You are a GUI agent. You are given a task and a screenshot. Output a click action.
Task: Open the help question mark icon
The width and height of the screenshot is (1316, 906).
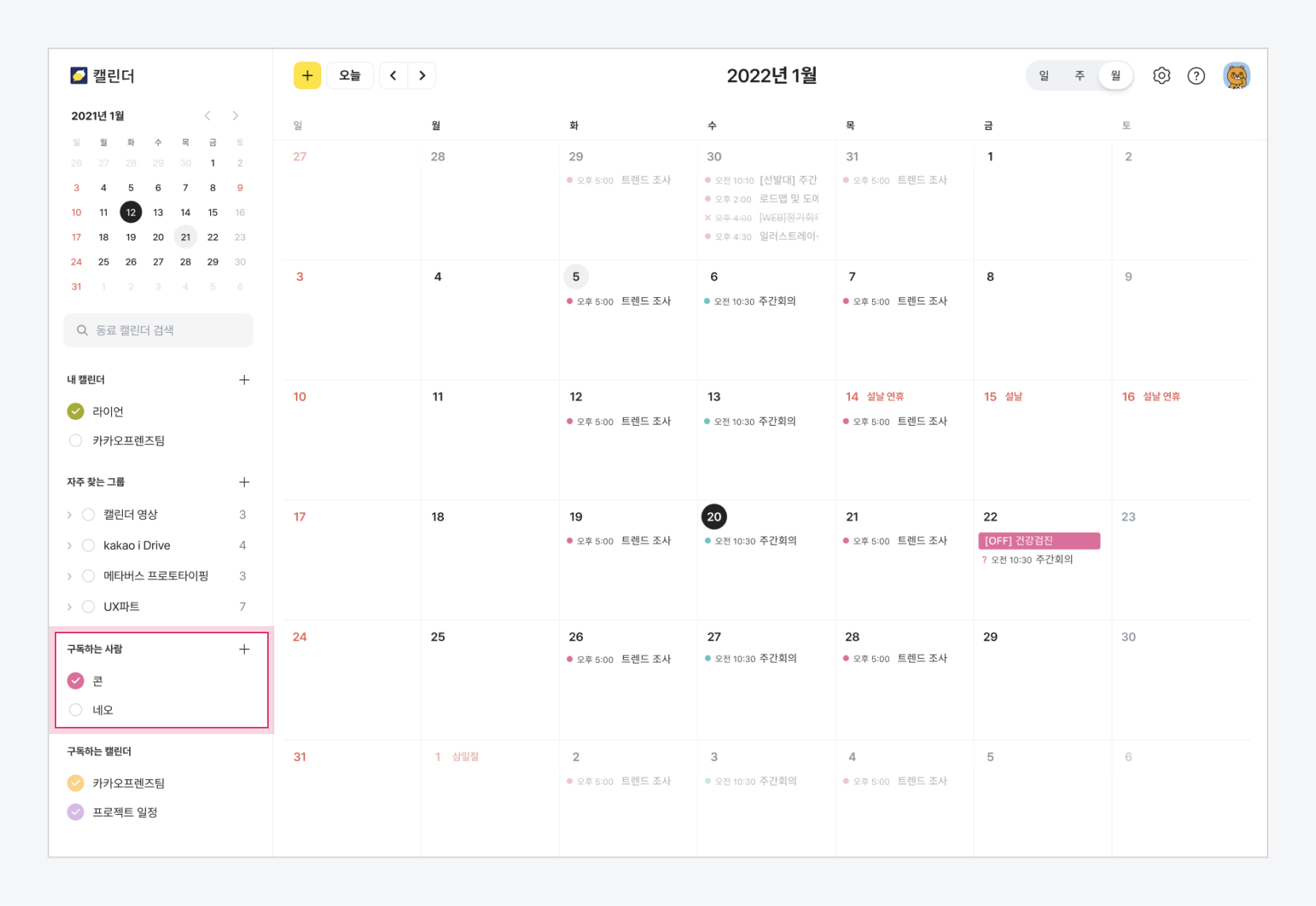click(x=1195, y=75)
